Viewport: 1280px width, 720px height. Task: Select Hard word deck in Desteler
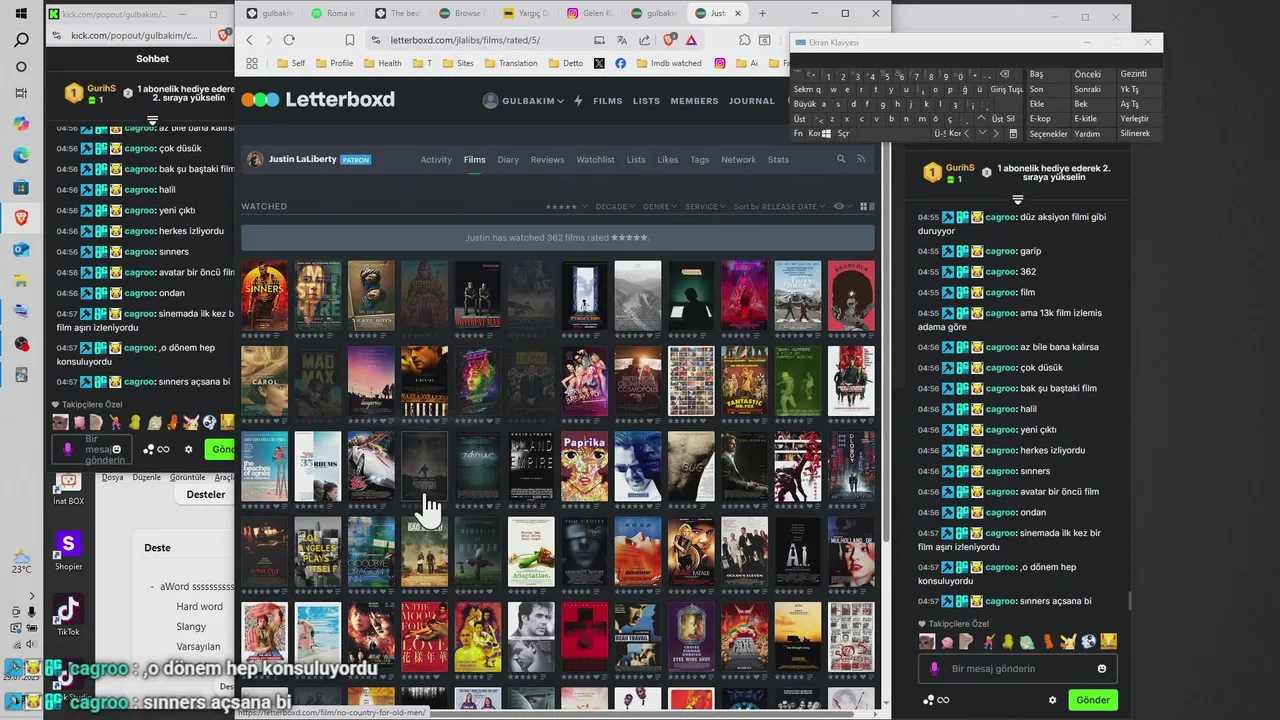(x=200, y=607)
